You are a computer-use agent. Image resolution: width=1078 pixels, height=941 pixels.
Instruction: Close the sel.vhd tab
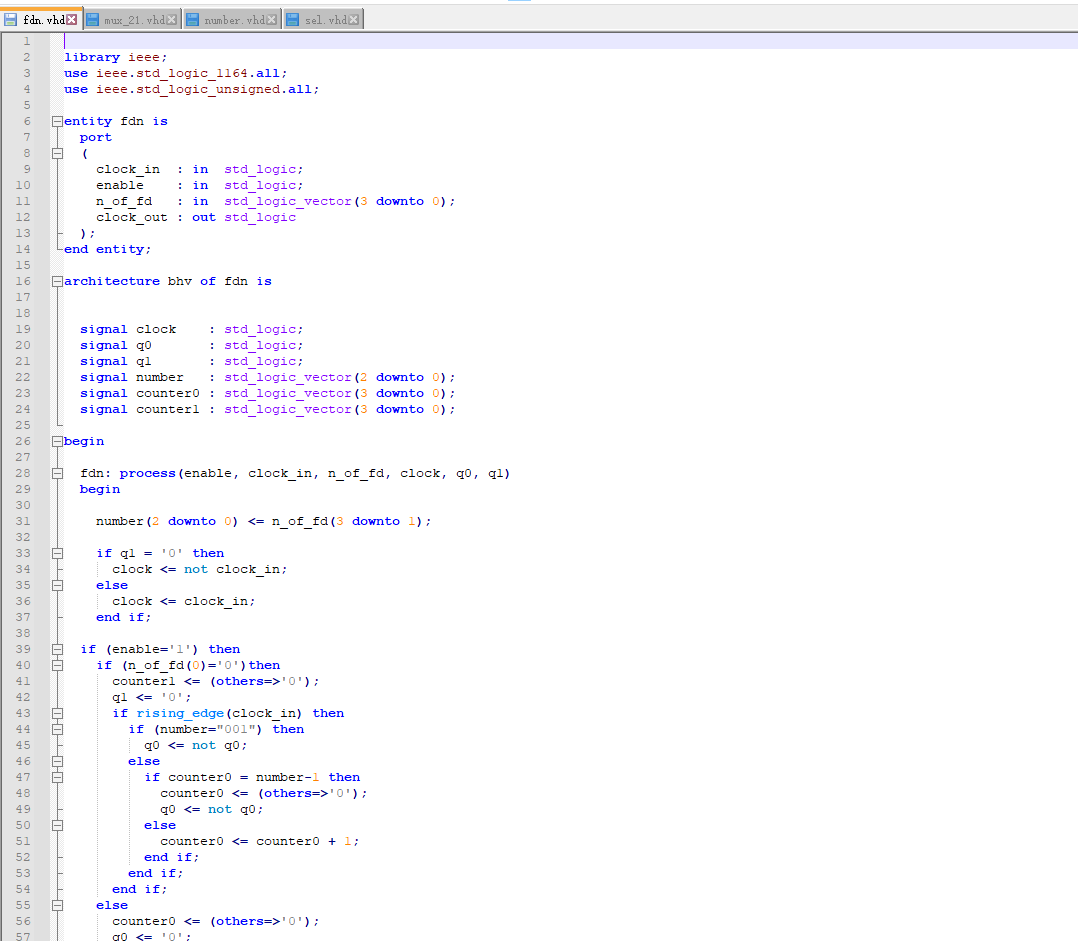(x=353, y=20)
